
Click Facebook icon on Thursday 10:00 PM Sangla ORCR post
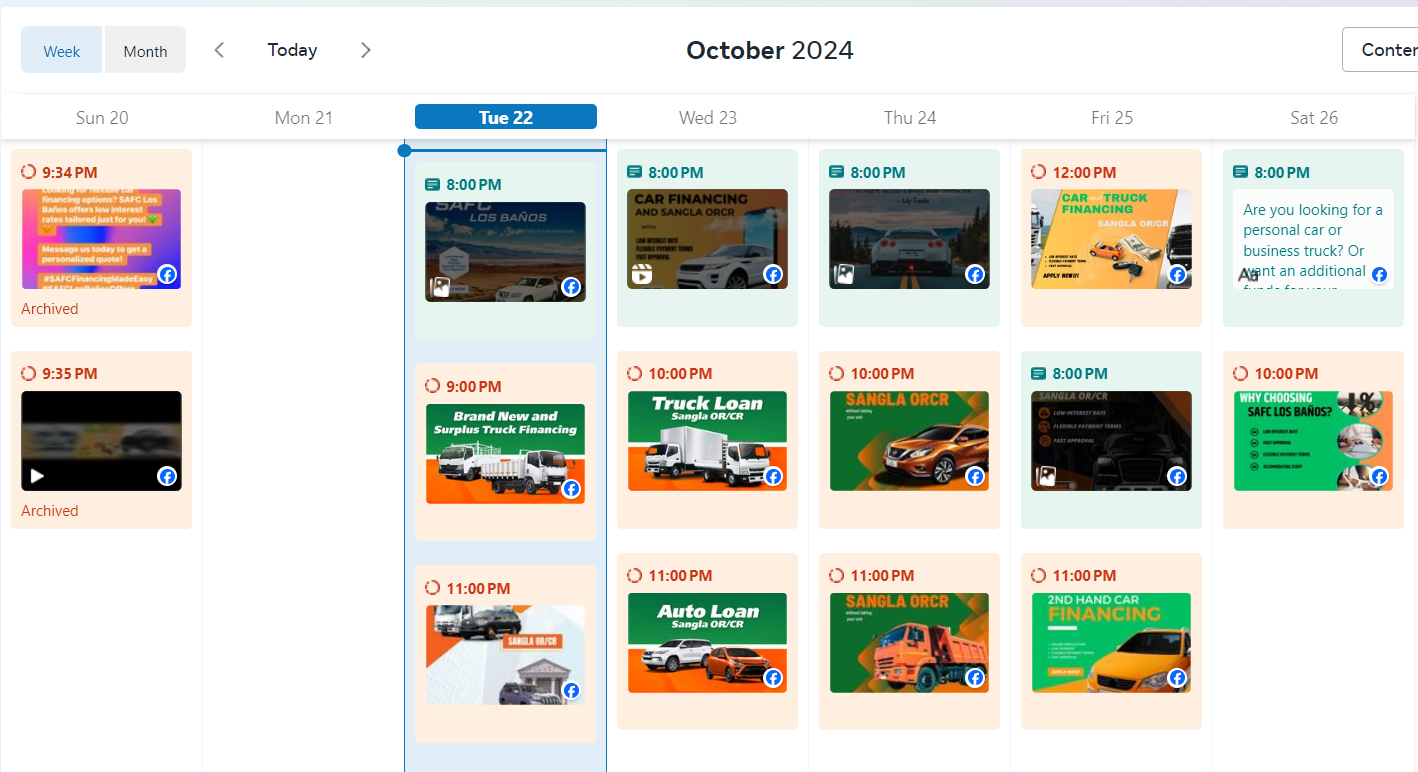point(975,477)
